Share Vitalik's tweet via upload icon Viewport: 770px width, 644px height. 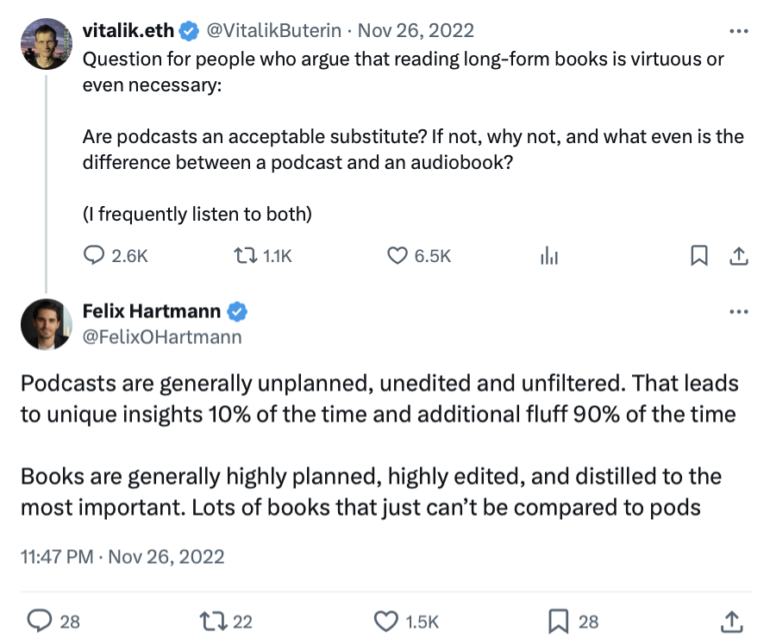(738, 256)
